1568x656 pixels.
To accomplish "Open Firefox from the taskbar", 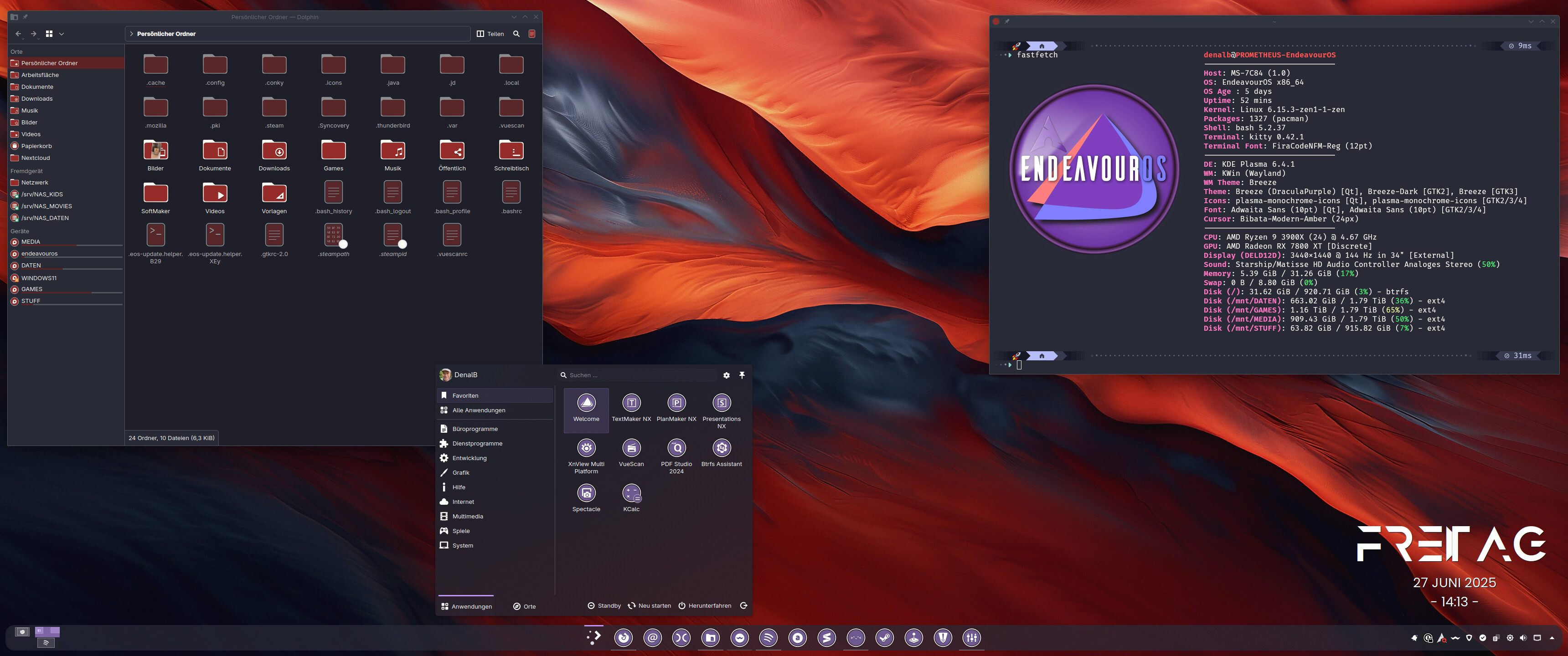I will pyautogui.click(x=623, y=638).
